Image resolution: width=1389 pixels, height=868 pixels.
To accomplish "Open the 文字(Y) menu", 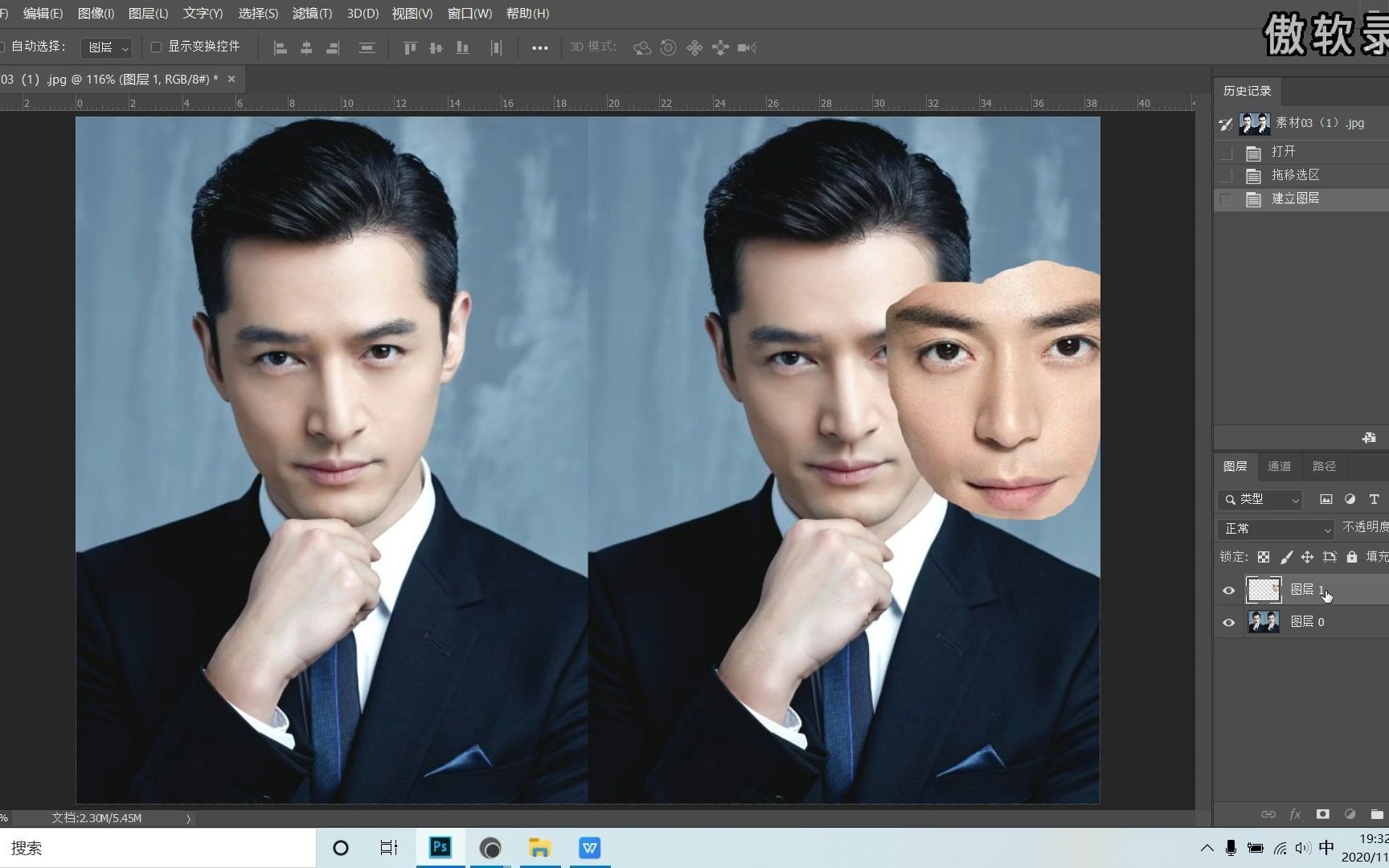I will pos(203,14).
